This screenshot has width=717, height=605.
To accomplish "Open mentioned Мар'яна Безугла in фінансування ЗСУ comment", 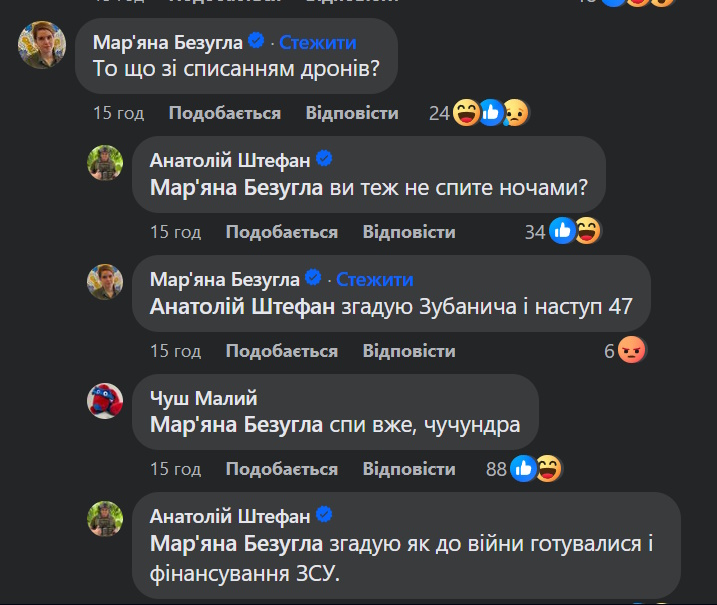I will pos(236,544).
